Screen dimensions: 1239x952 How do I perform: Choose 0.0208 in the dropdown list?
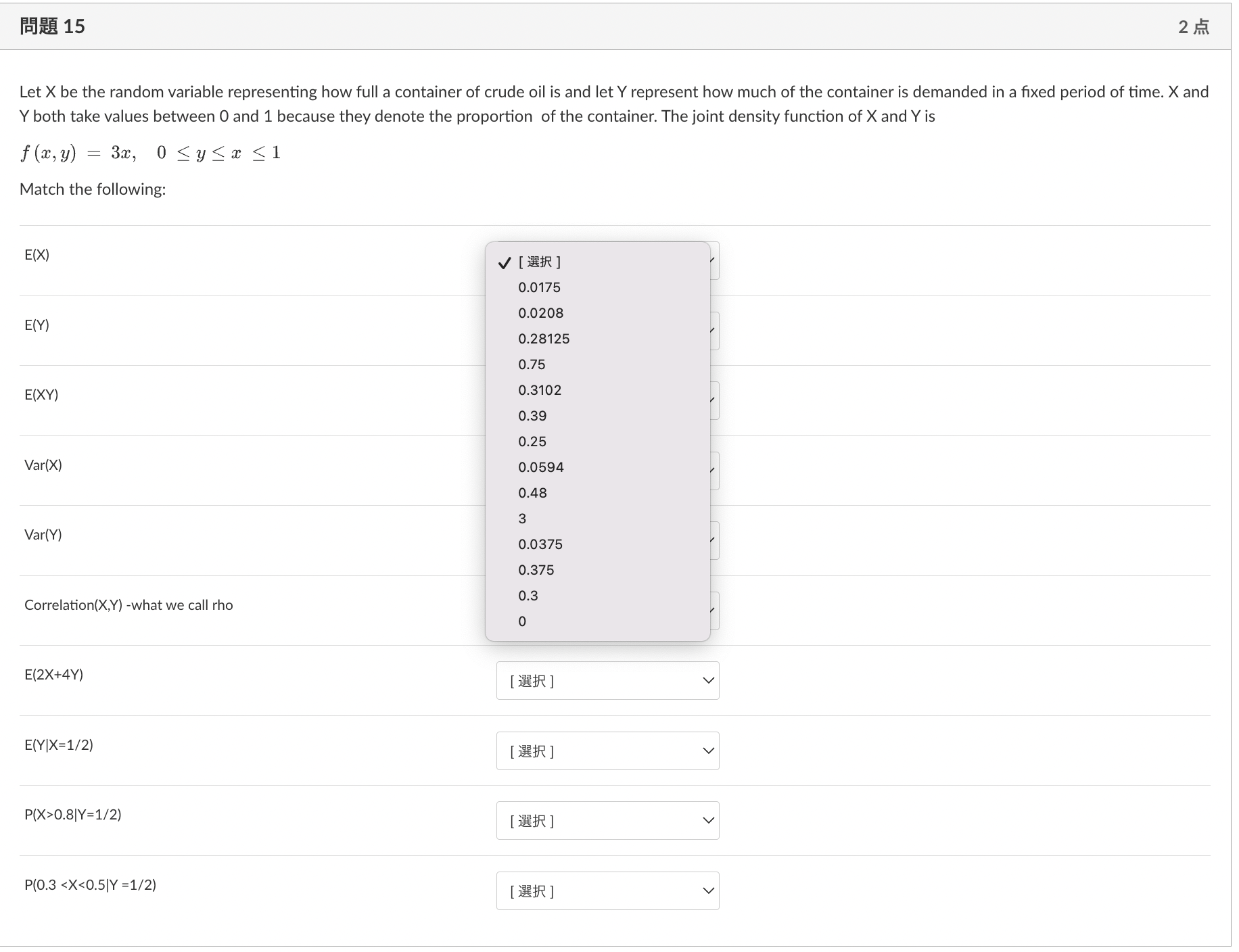pyautogui.click(x=538, y=312)
